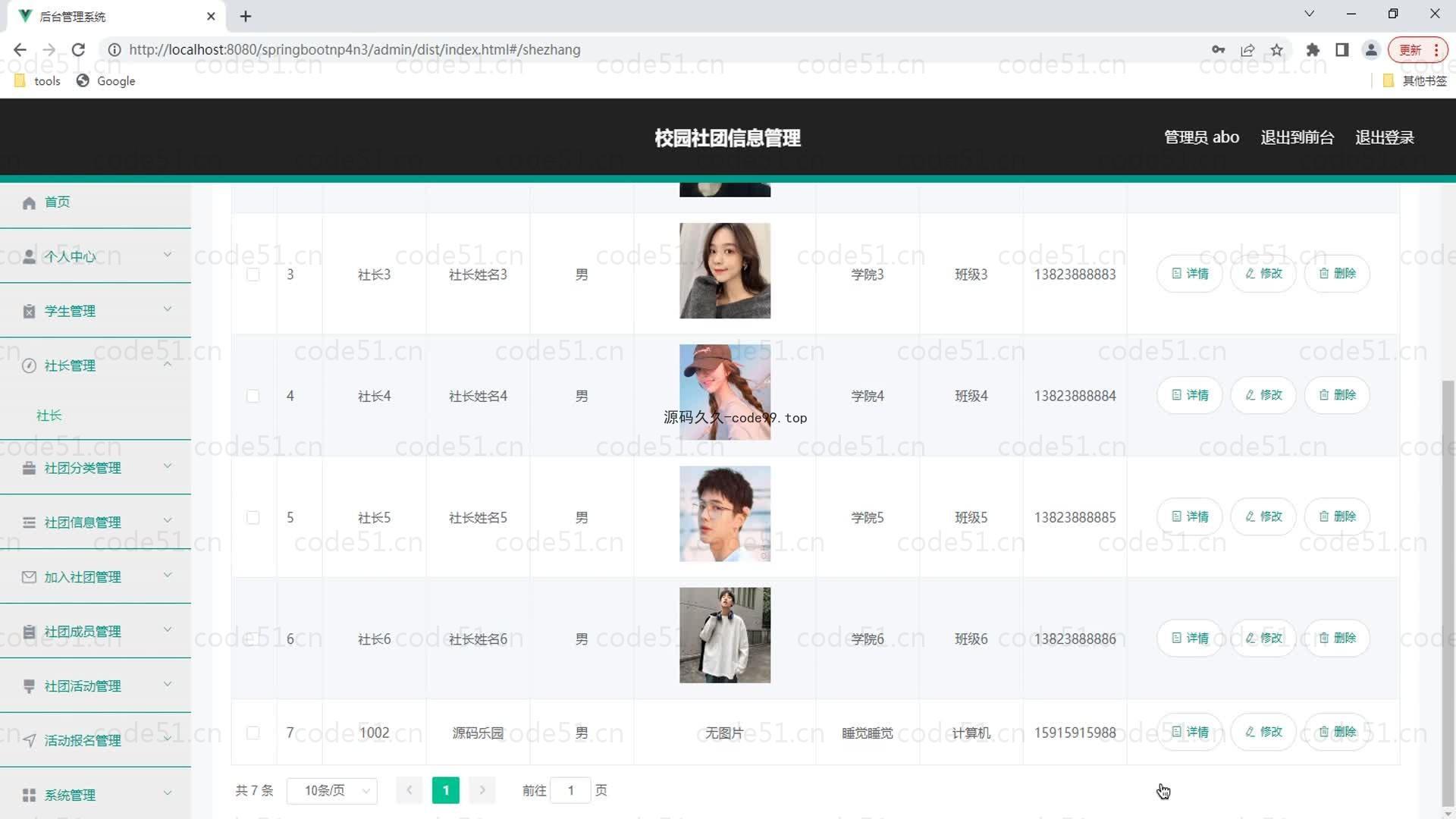This screenshot has width=1456, height=819.
Task: Click 修改 button for 社长3
Action: click(x=1263, y=274)
